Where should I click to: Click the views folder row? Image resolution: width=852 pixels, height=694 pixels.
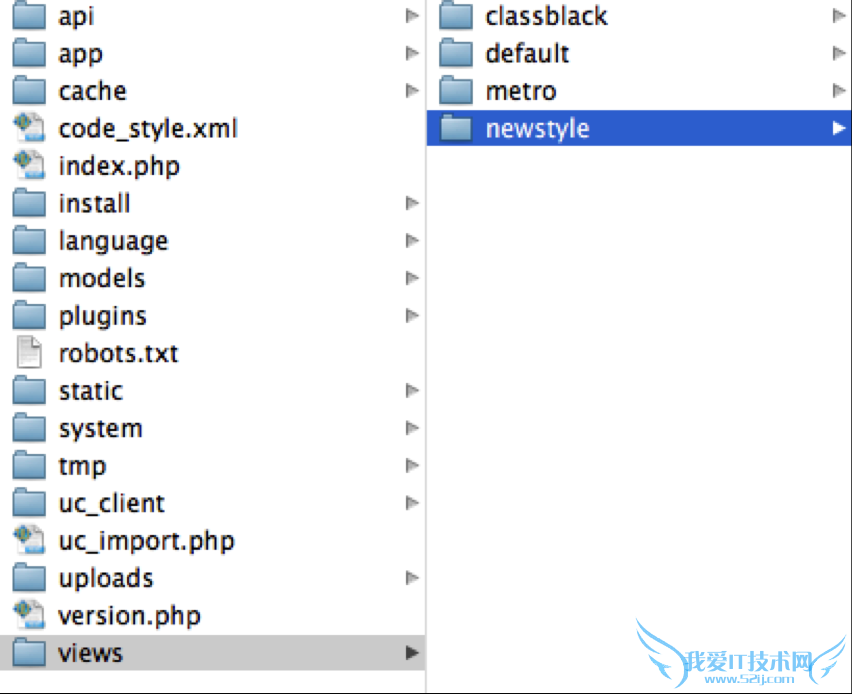coord(90,654)
